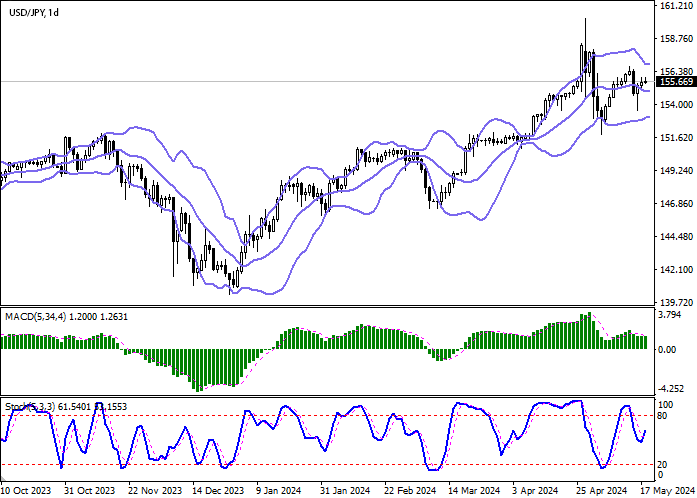Image resolution: width=697 pixels, height=498 pixels.
Task: Select the 22 Feb 2024 date label
Action: 409,491
